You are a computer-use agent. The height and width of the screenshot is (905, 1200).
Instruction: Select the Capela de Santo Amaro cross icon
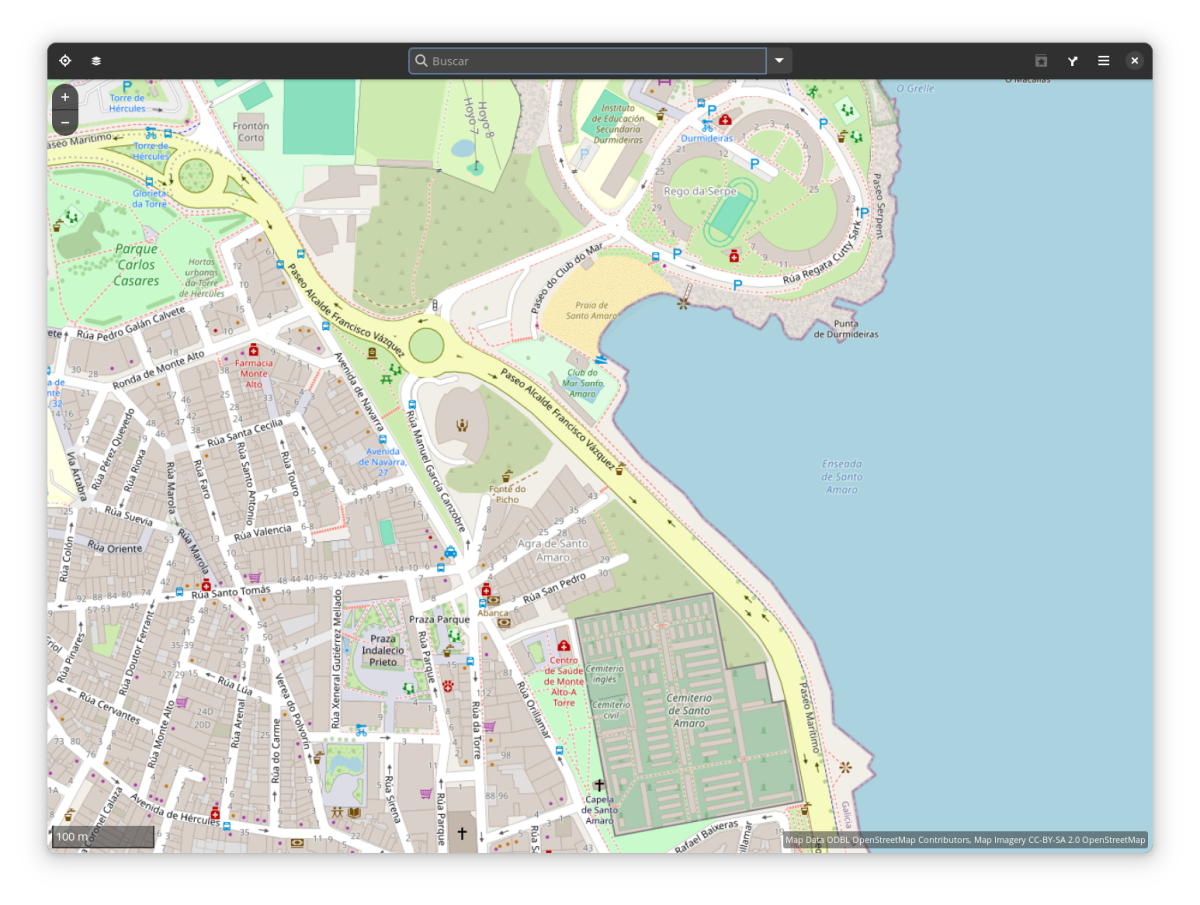[x=600, y=785]
